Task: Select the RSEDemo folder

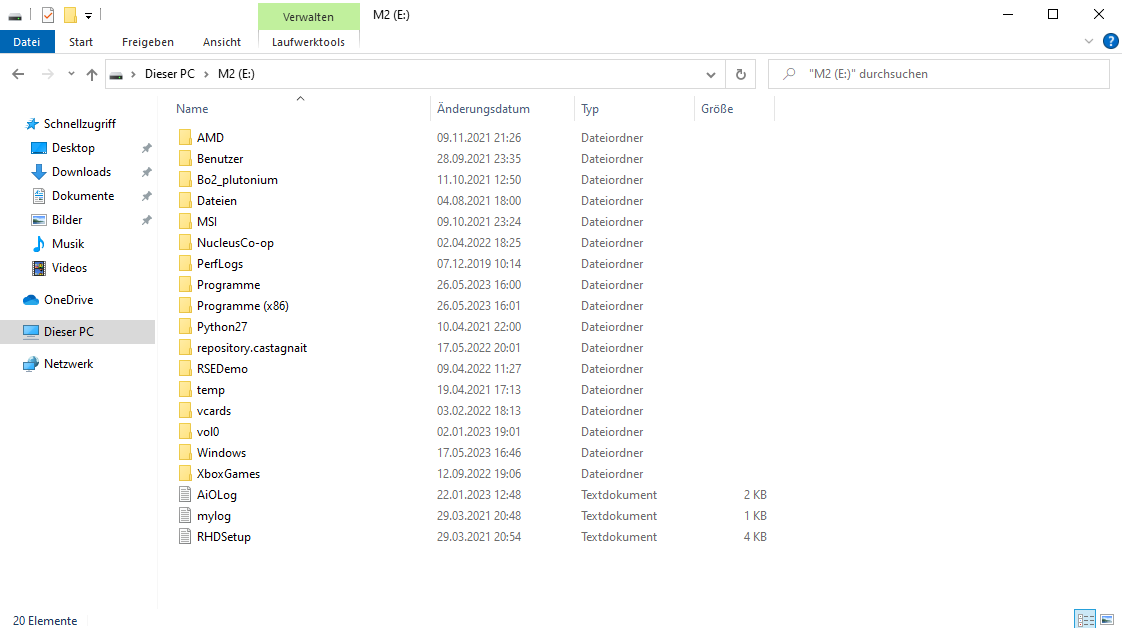Action: pos(222,369)
